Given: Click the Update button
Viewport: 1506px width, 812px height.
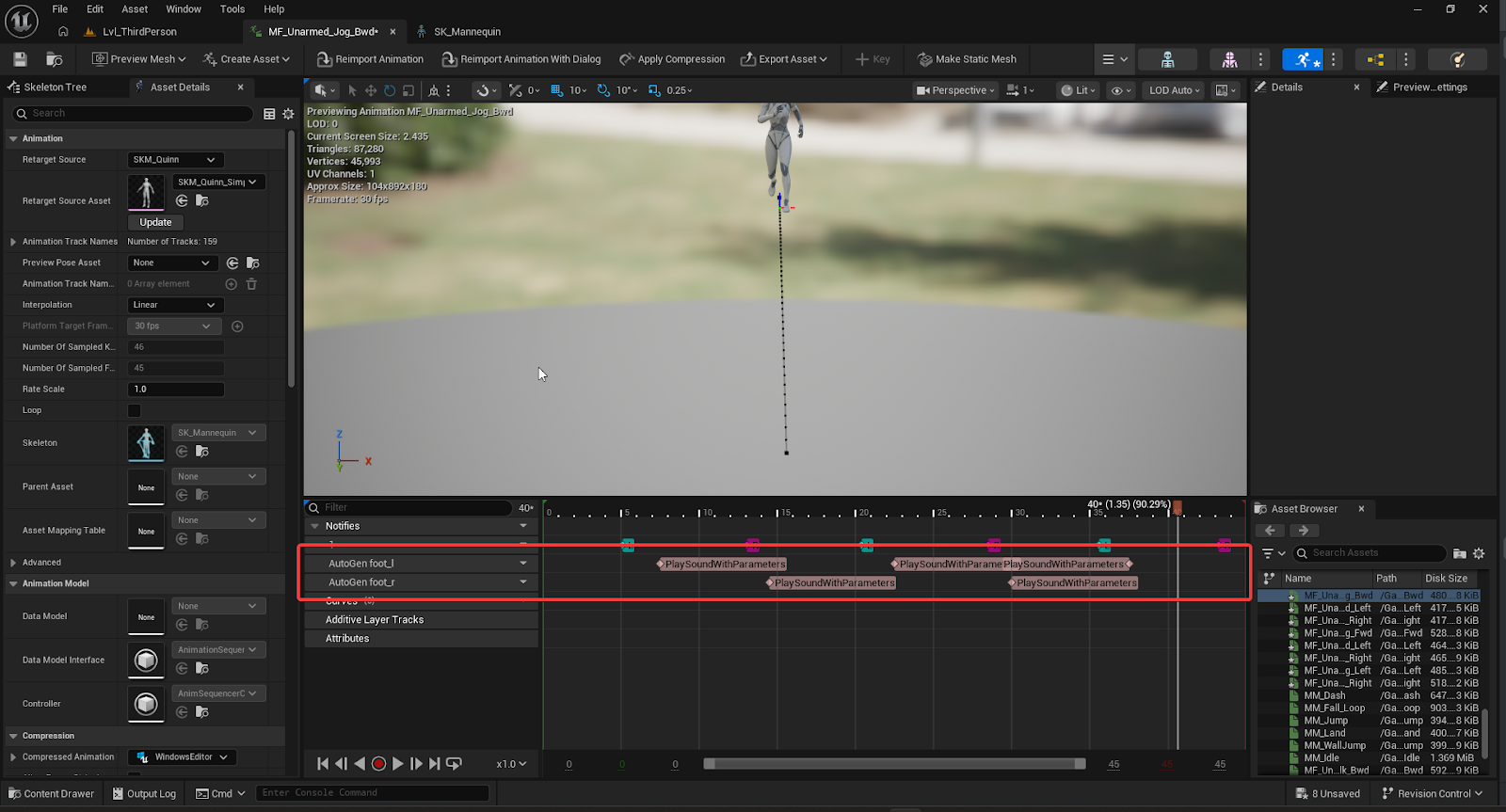Looking at the screenshot, I should tap(155, 223).
